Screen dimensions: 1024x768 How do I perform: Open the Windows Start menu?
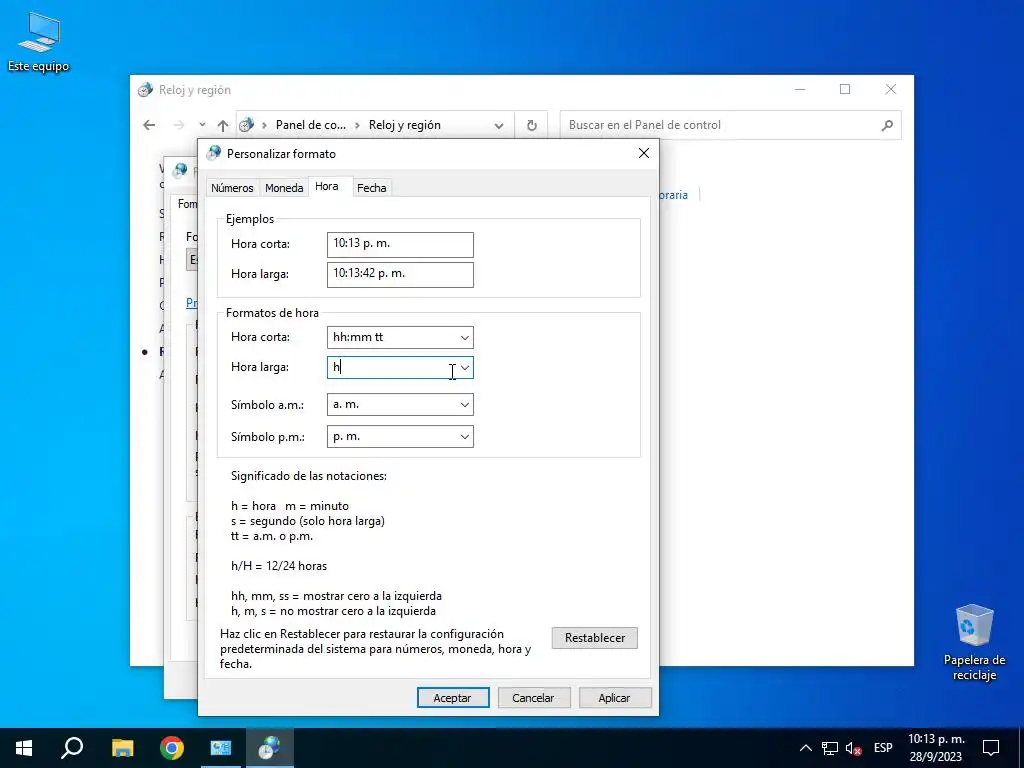coord(24,748)
